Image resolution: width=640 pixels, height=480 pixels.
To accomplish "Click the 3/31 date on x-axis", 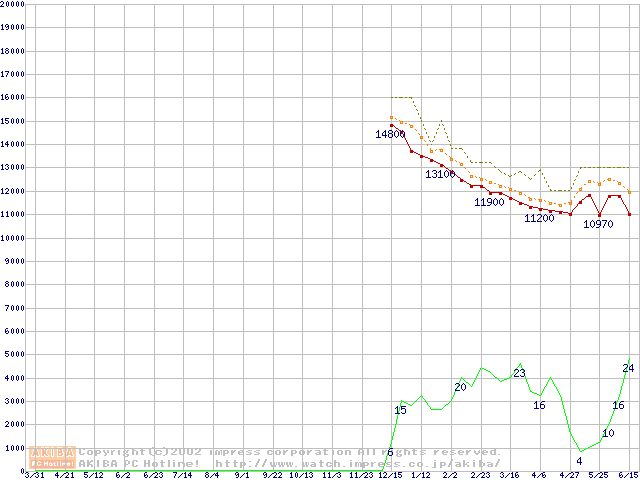I will (34, 475).
